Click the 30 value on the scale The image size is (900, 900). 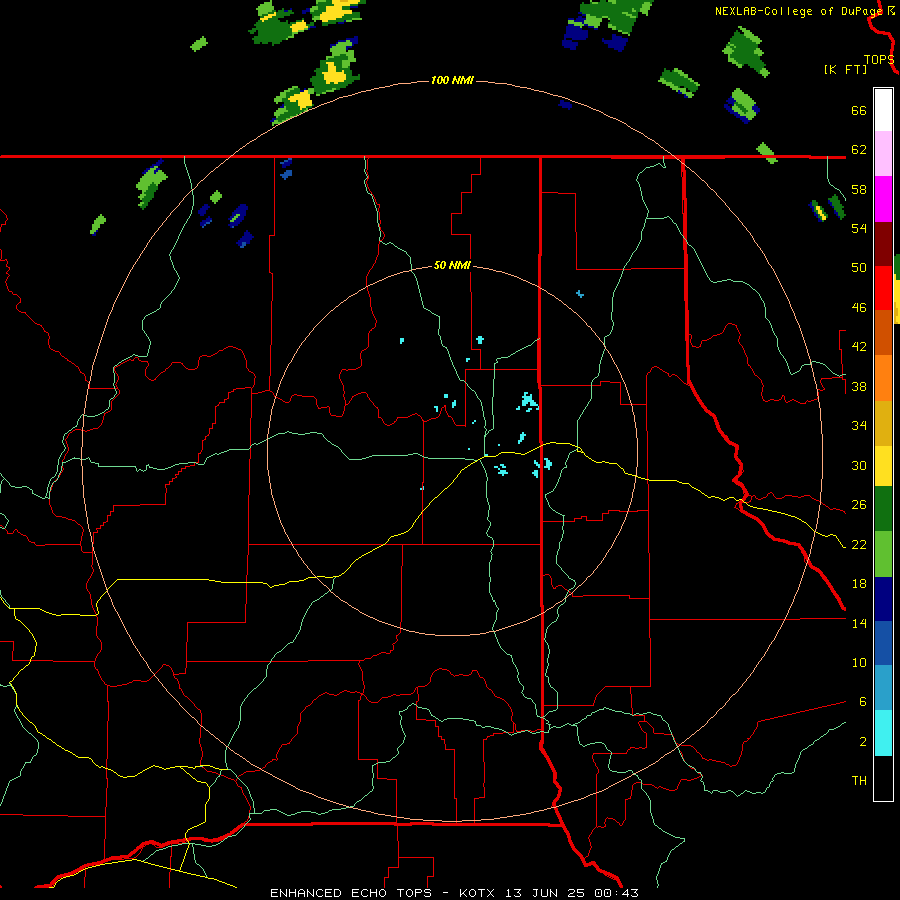[x=859, y=465]
